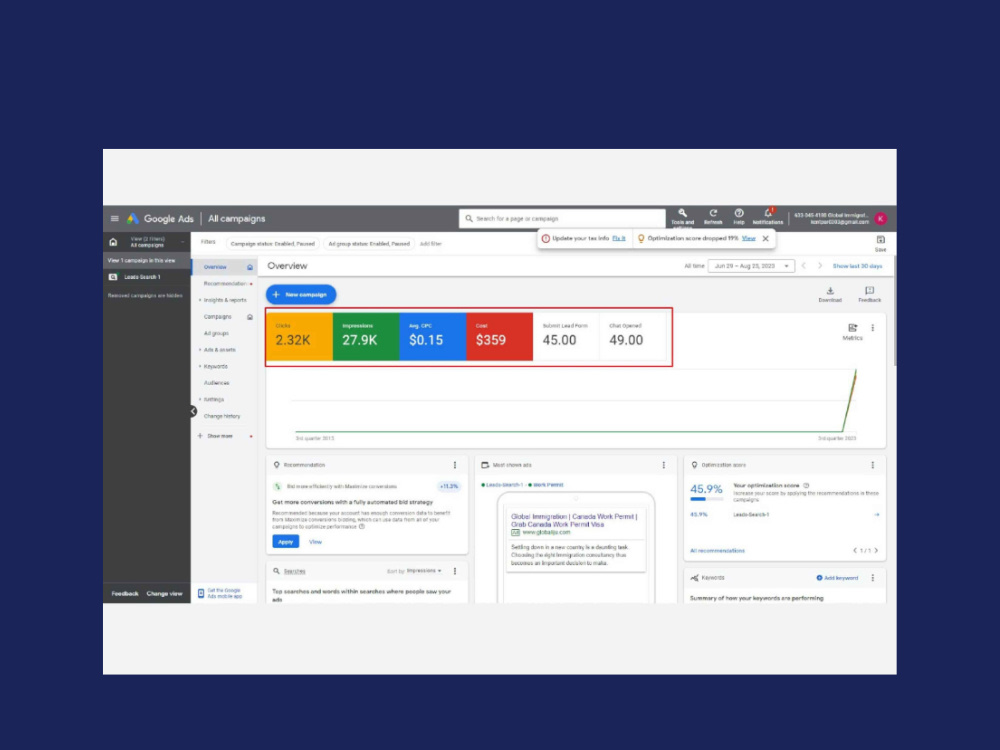Go to next date range

820,266
